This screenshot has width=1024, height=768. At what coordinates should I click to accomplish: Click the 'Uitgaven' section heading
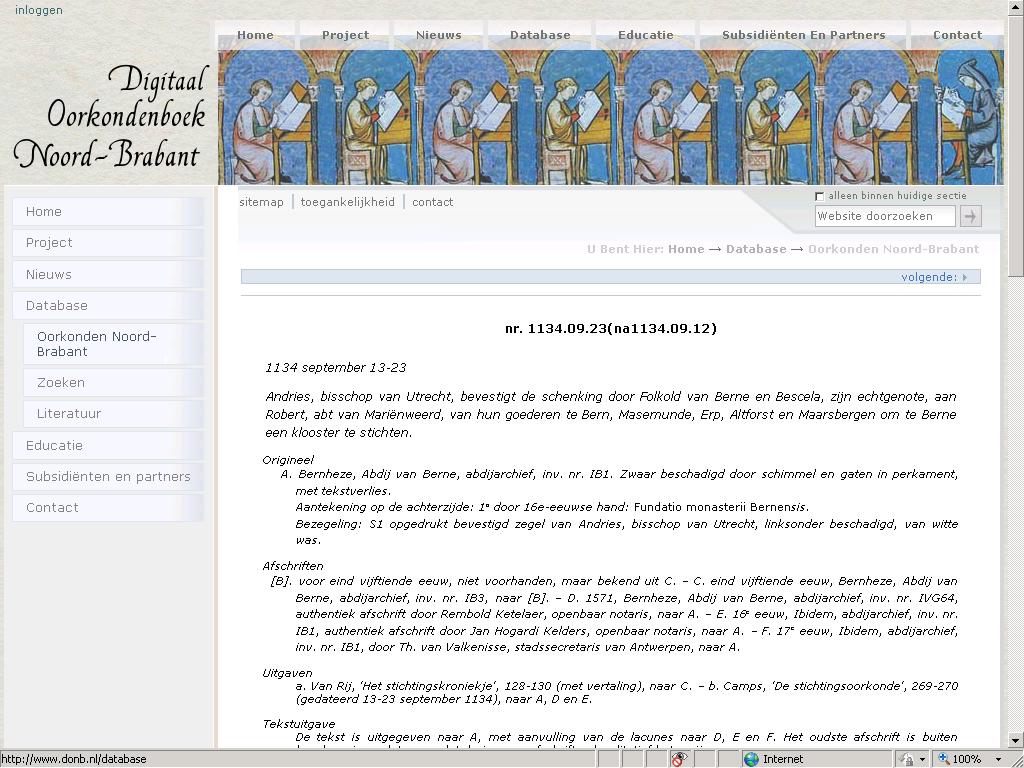(x=287, y=673)
